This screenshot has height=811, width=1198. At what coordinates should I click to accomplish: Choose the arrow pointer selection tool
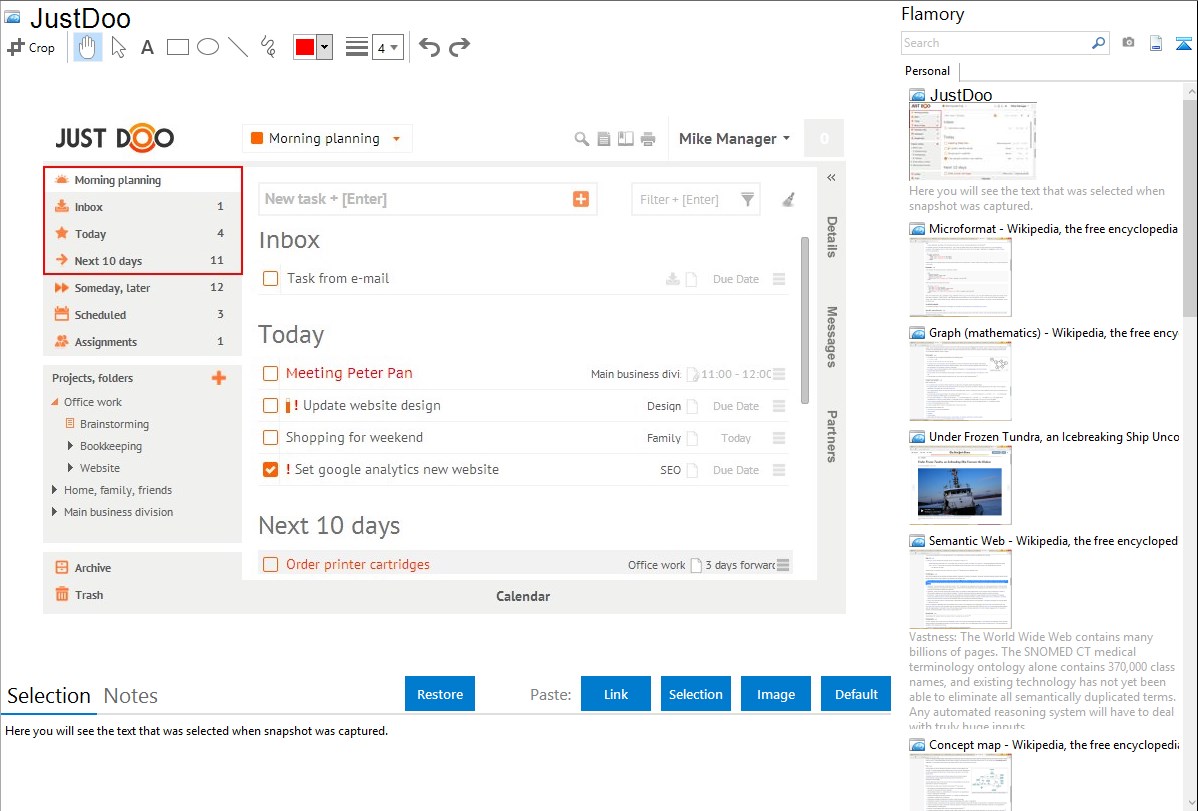pos(118,47)
